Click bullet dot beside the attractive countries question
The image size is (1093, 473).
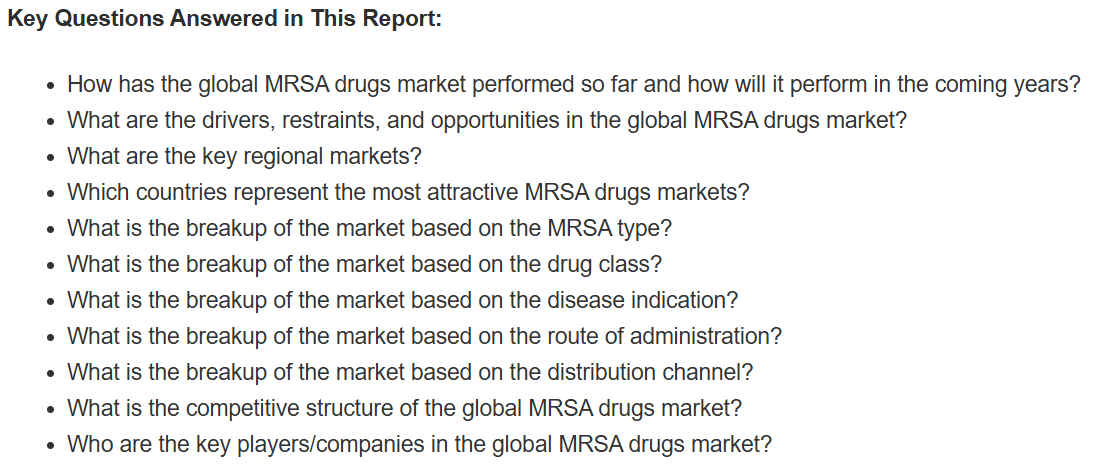[50, 194]
